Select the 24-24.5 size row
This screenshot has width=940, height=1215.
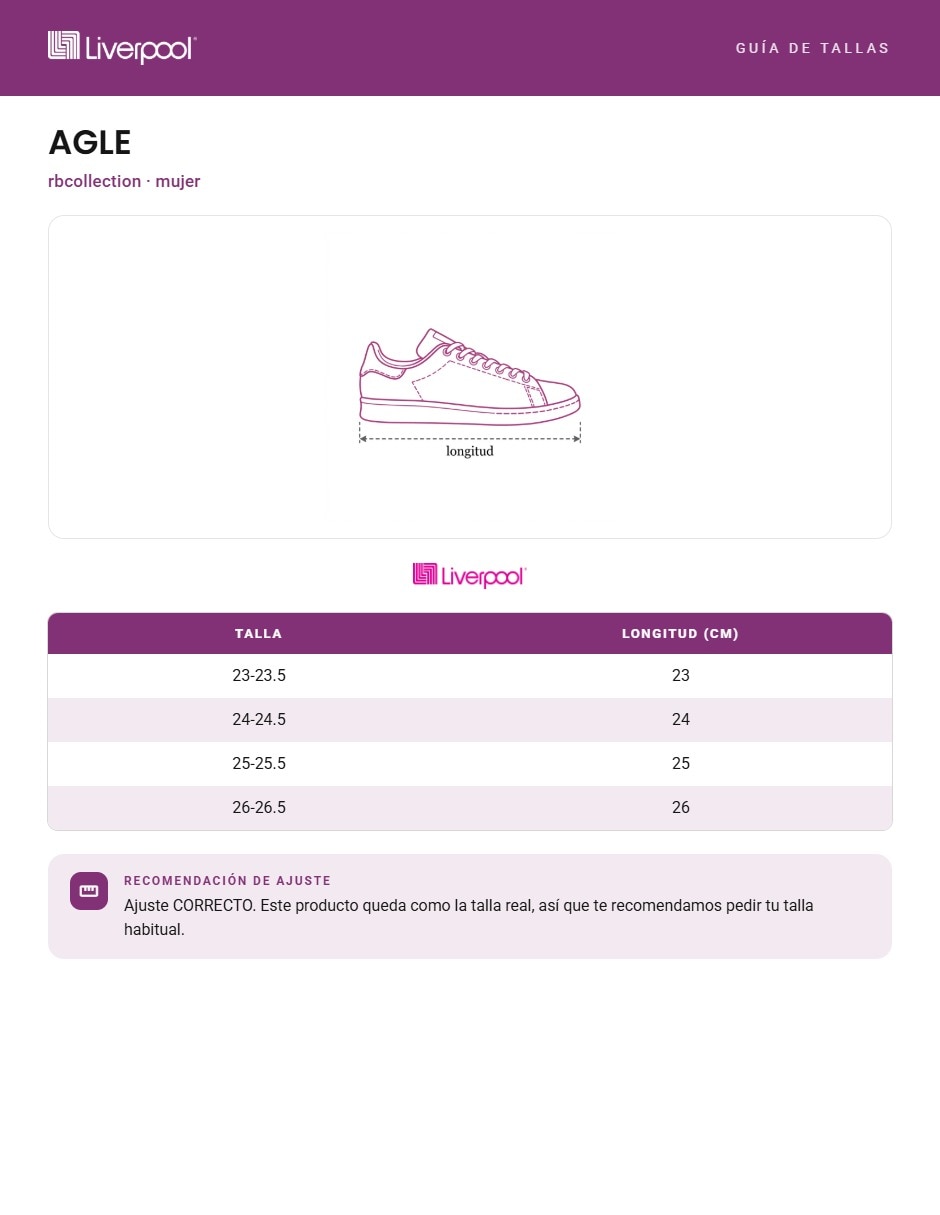point(470,720)
